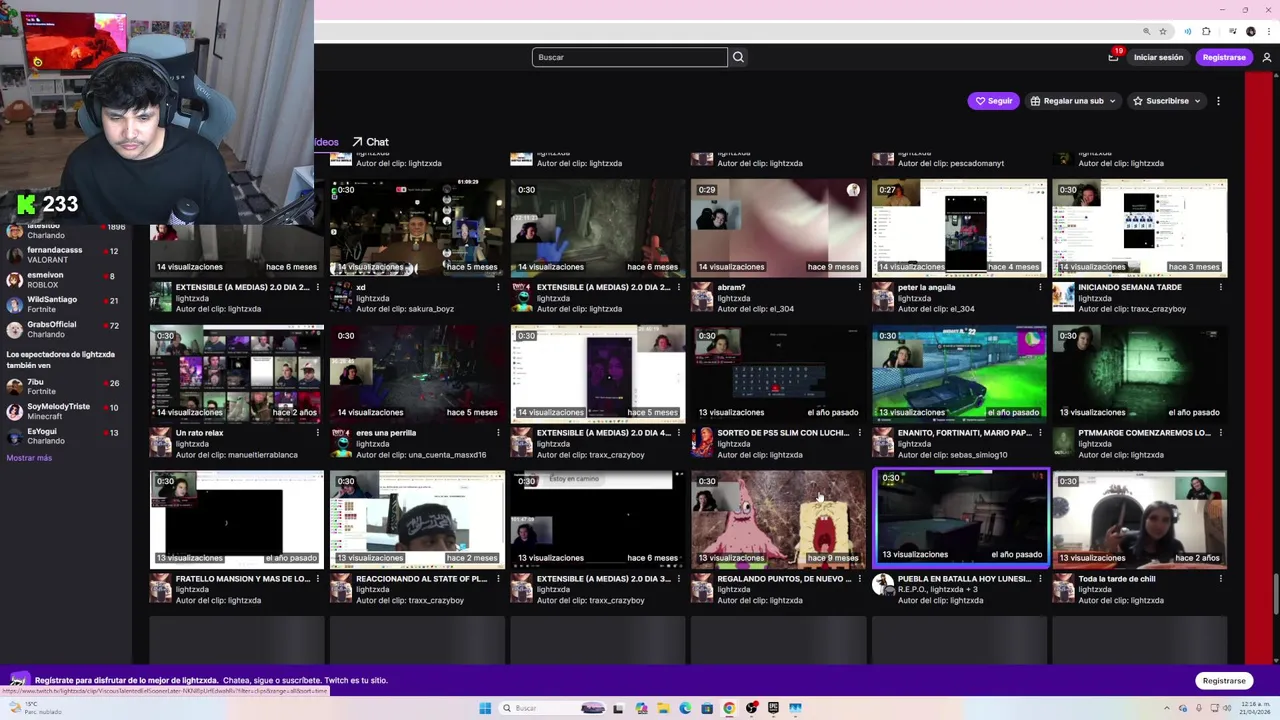Open the Chrome extensions puzzle icon
This screenshot has width=1280, height=720.
(1206, 31)
